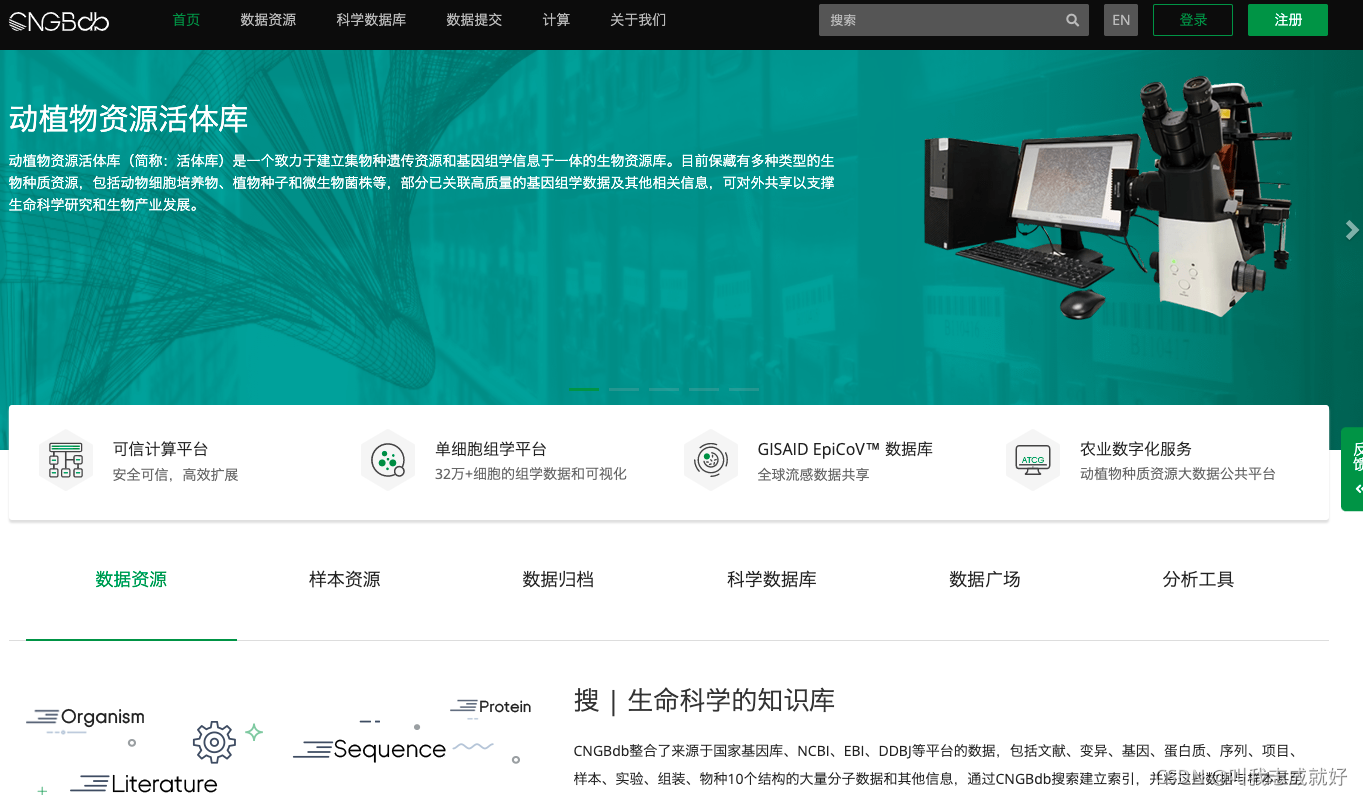Open the 关于我们 menu

tap(637, 19)
